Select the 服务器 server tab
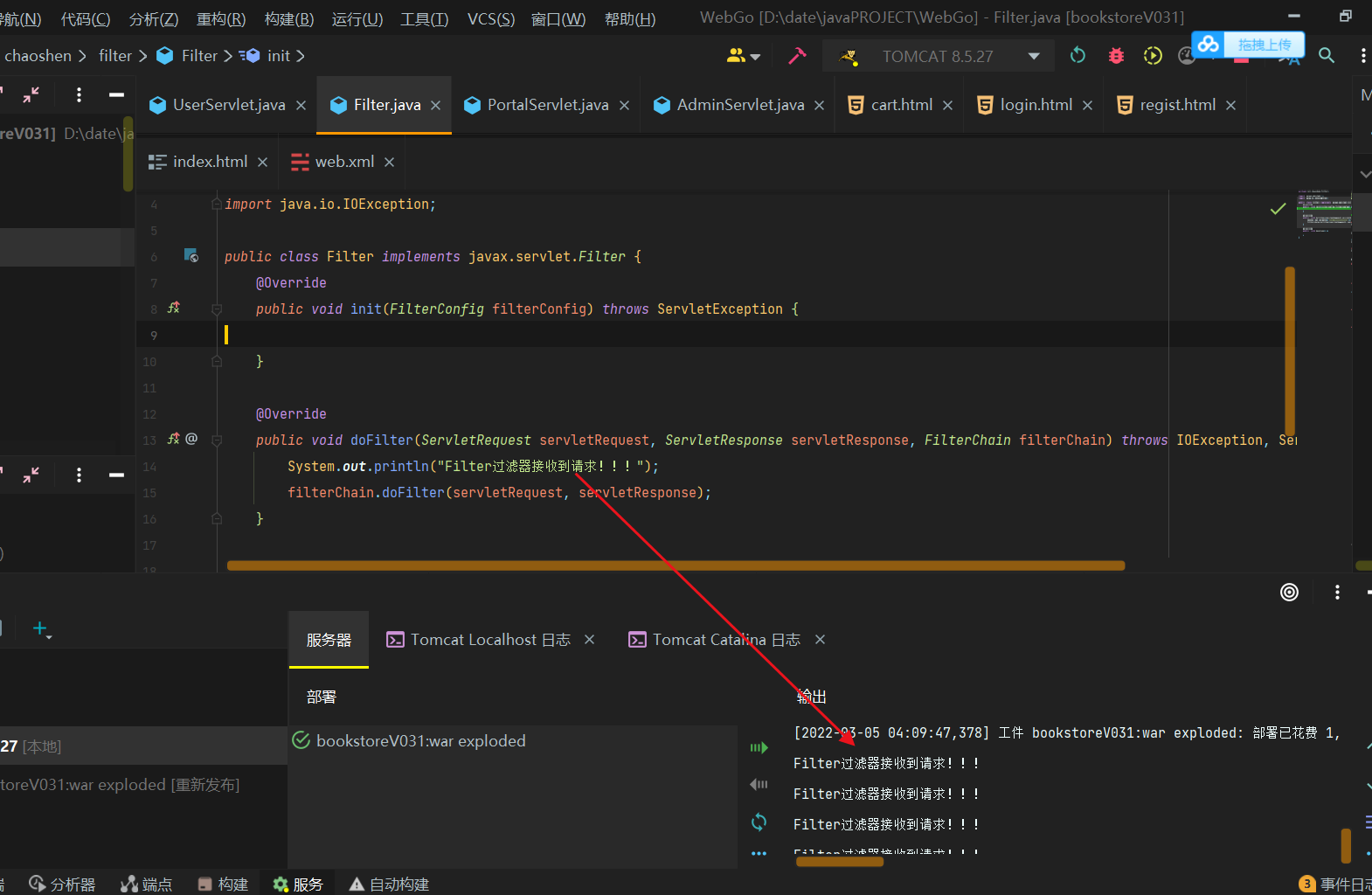Viewport: 1372px width, 895px height. tap(329, 640)
